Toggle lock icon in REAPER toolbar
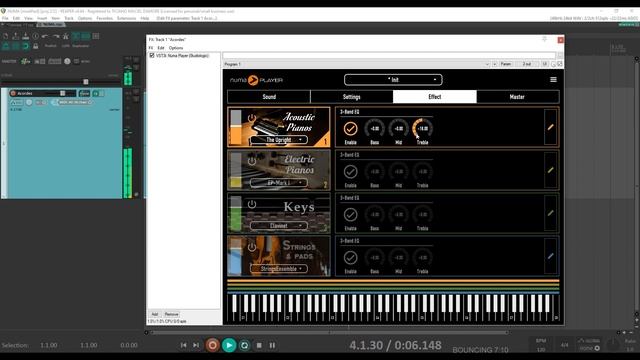Image resolution: width=640 pixels, height=360 pixels. click(36, 46)
